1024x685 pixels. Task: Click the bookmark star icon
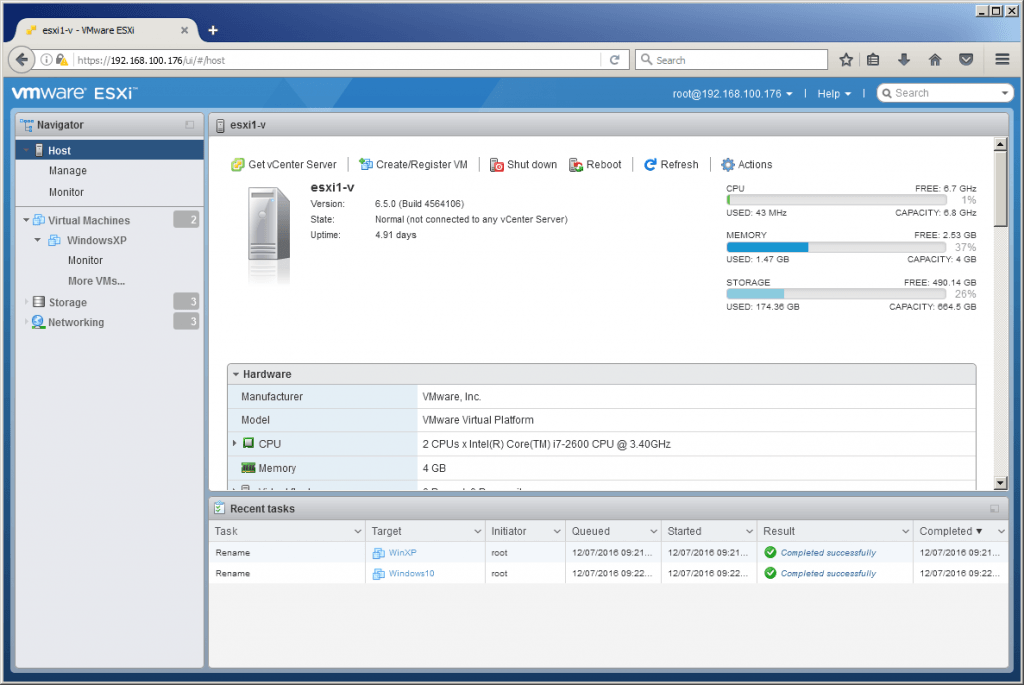tap(846, 59)
